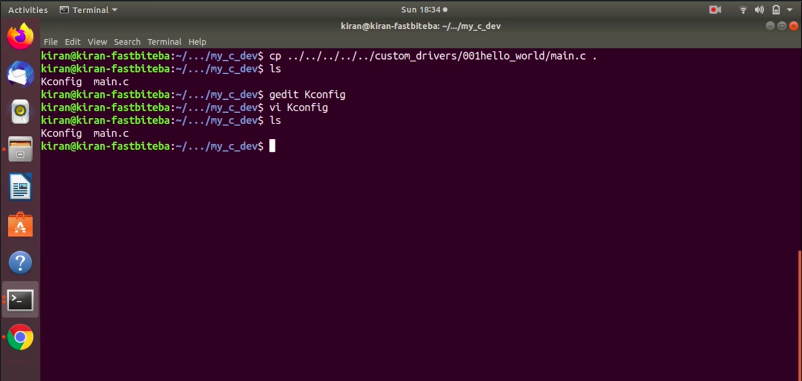Open the Activities overview
Image resolution: width=802 pixels, height=381 pixels.
[28, 10]
